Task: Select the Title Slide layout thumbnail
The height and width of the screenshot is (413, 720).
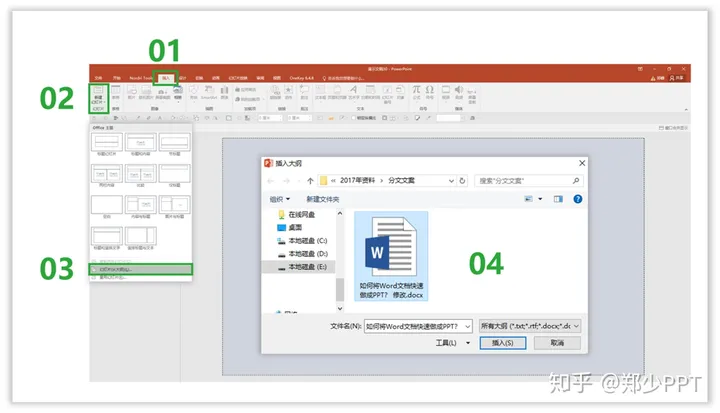Action: 107,142
